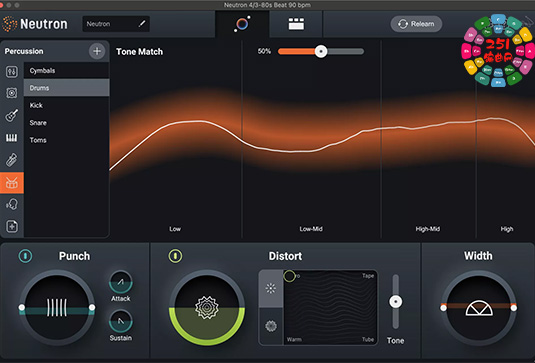
Task: Click the Tone Match heading
Action: coord(139,52)
